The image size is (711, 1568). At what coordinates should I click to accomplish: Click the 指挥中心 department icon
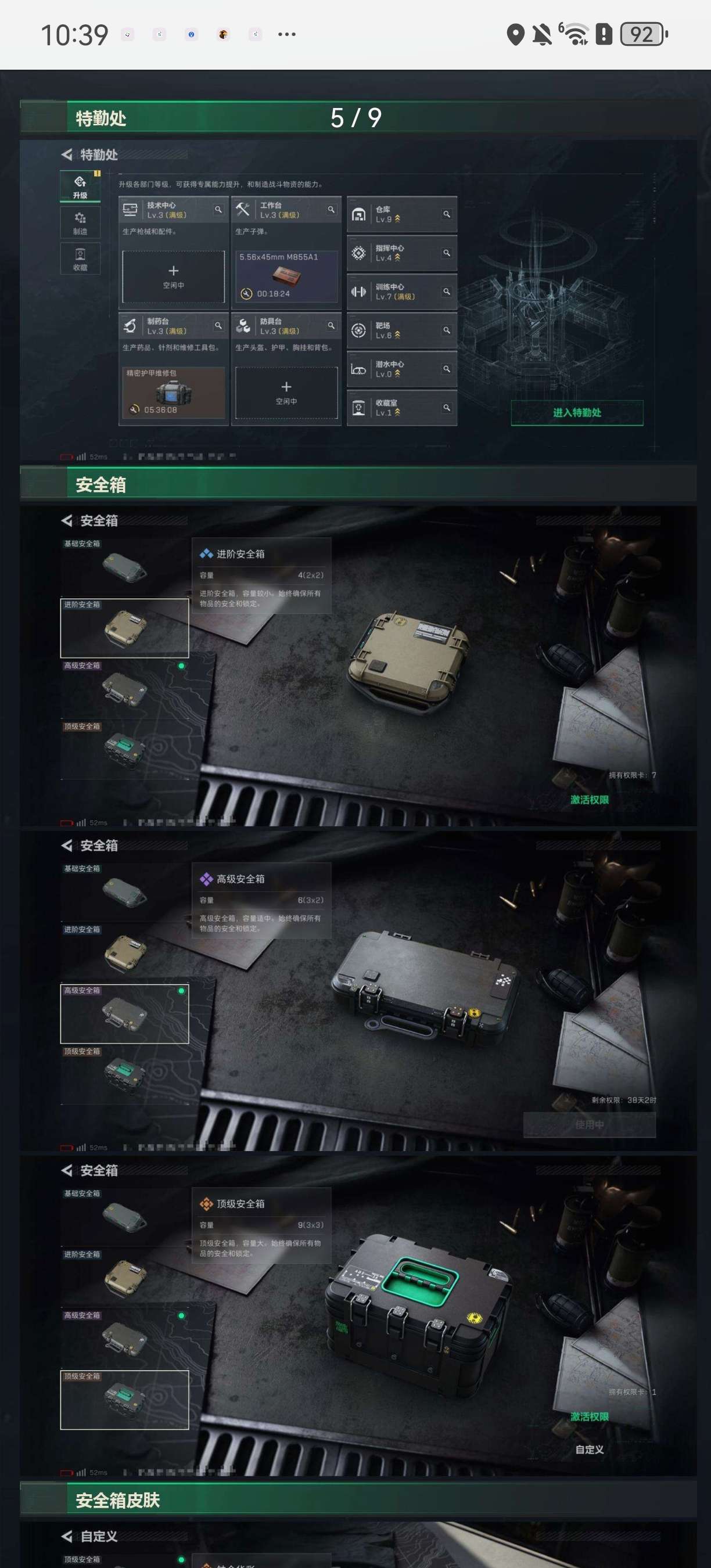tap(358, 253)
